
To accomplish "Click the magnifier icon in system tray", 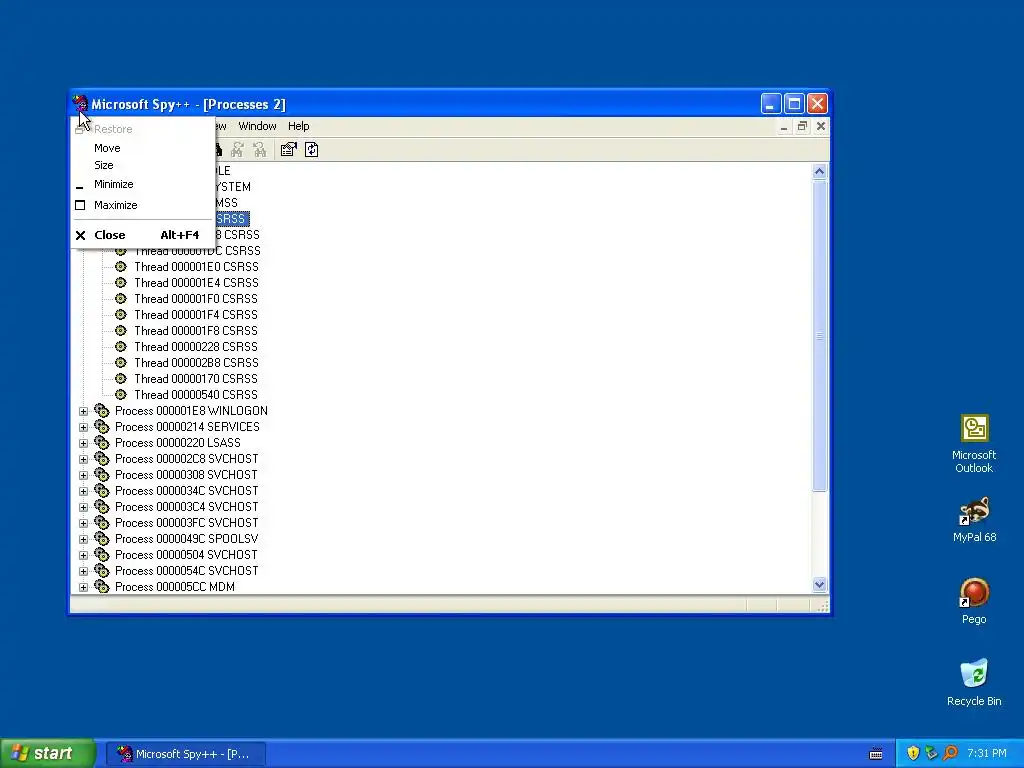I will [x=950, y=753].
